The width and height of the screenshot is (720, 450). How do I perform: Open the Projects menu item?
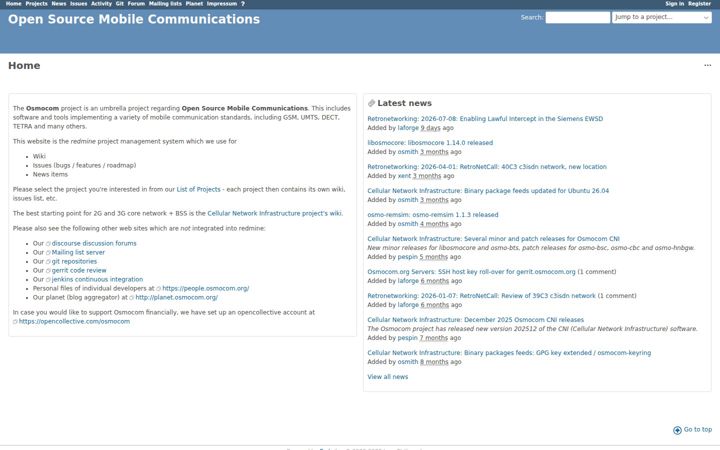[x=36, y=4]
